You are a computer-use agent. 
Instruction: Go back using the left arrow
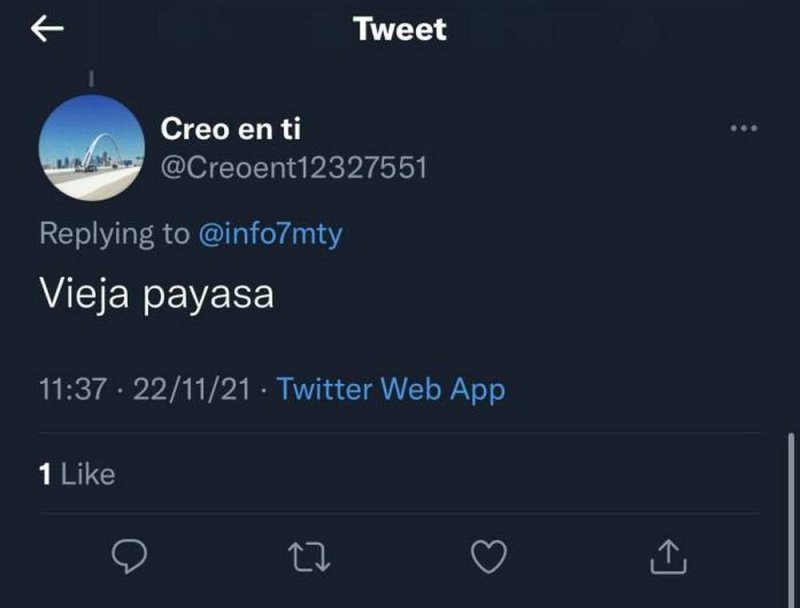[x=47, y=30]
